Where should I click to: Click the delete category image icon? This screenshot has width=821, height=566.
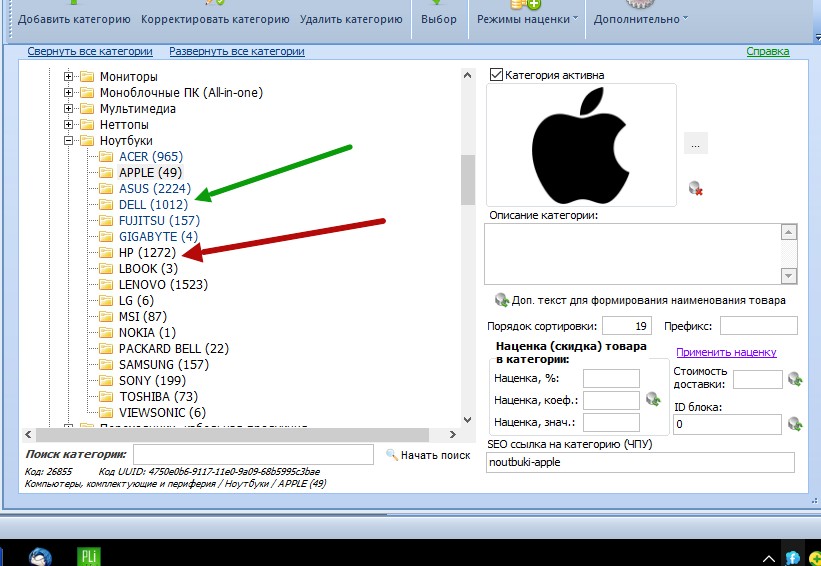695,188
